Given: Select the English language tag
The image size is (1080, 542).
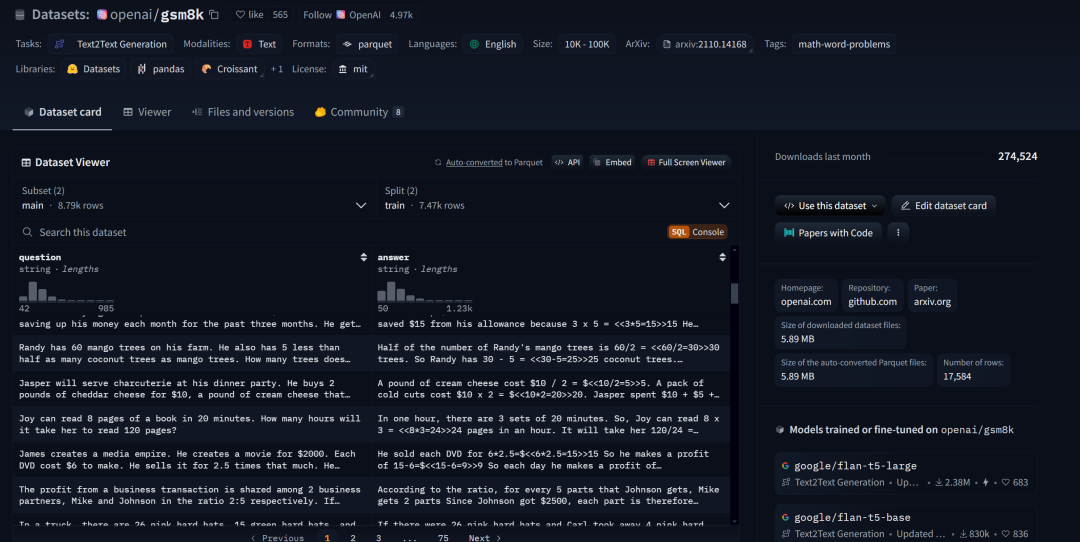Looking at the screenshot, I should 492,44.
